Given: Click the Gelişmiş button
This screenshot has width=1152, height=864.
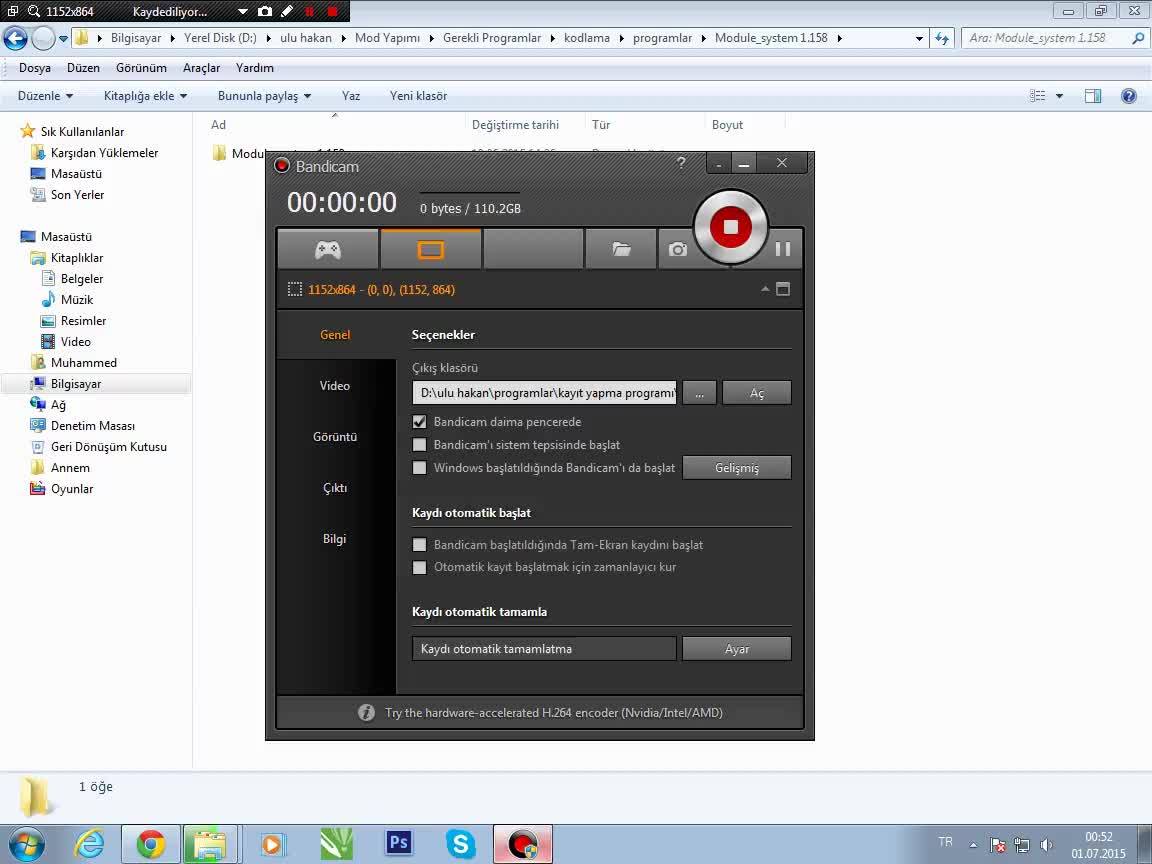Looking at the screenshot, I should coord(737,468).
